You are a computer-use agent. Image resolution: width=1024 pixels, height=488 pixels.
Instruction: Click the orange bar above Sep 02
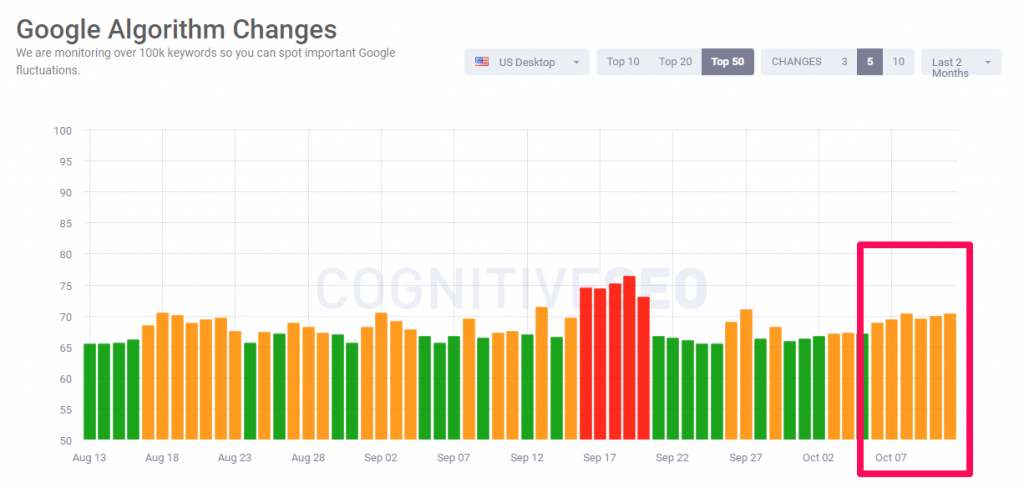pos(381,376)
